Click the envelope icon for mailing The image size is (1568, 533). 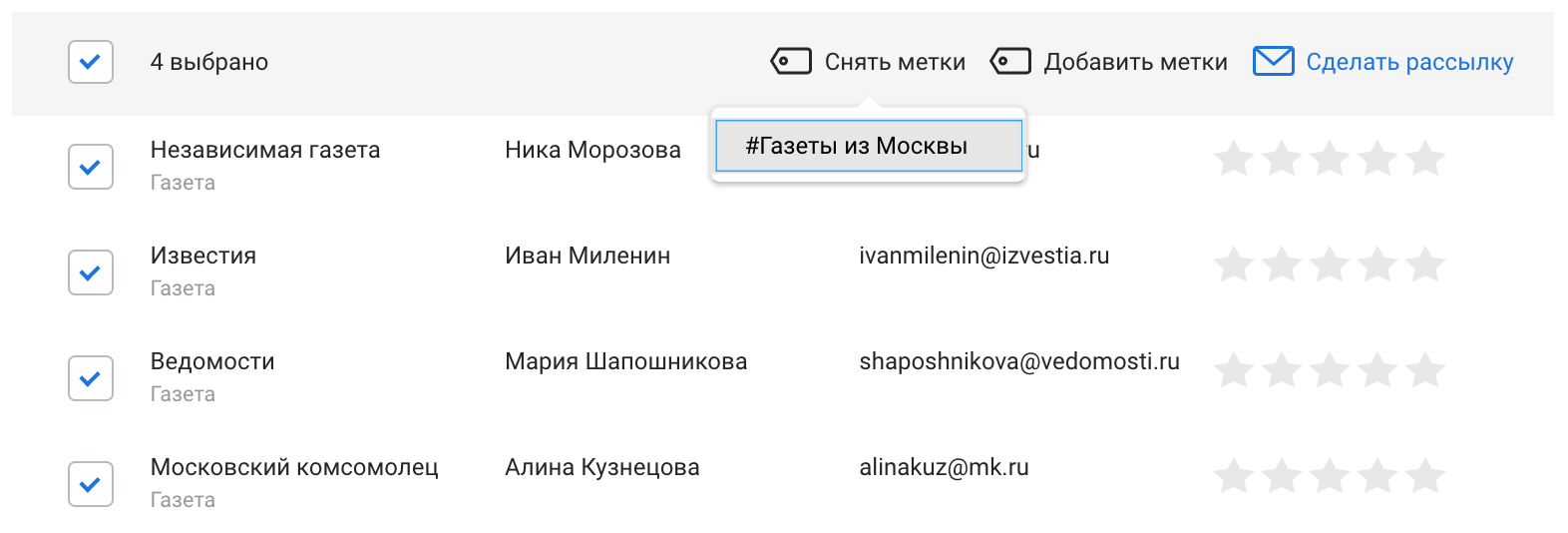1273,62
